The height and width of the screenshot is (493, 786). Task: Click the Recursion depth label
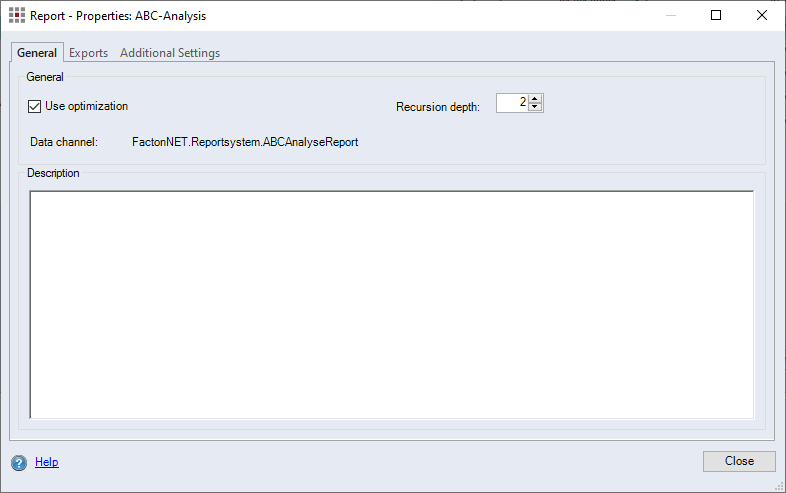pos(437,107)
